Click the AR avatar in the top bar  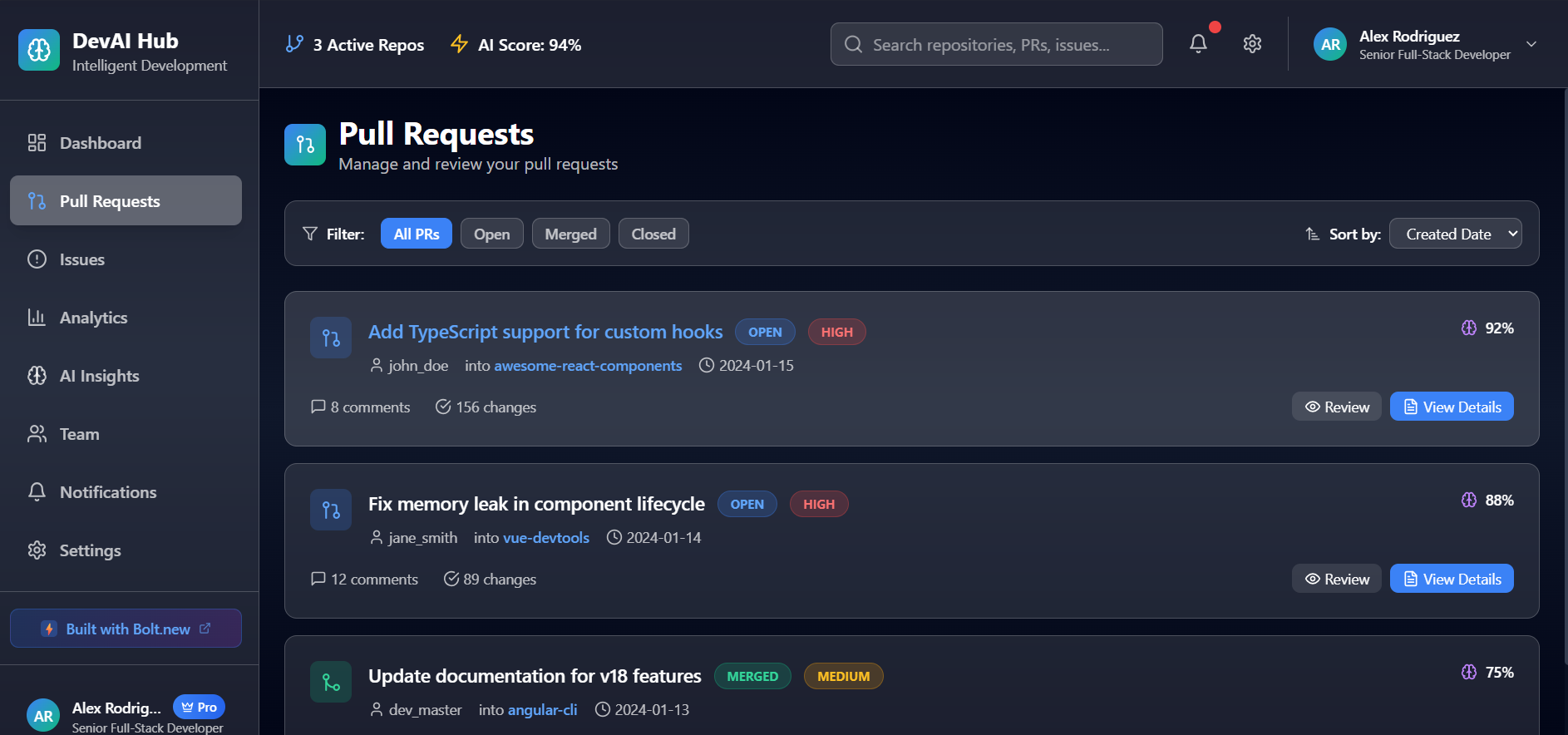coord(1330,44)
